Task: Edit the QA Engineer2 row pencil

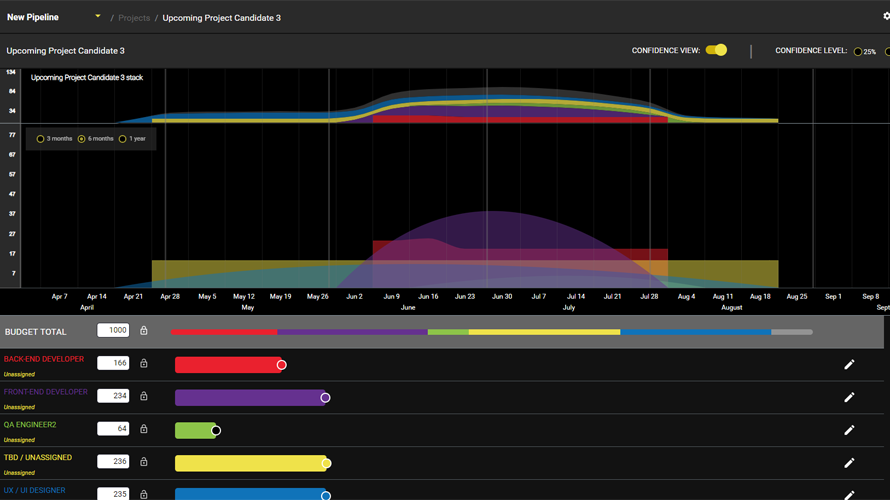Action: [x=849, y=430]
